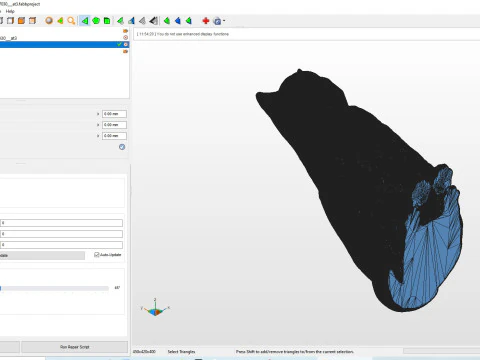480x360 pixels.
Task: Click the black triangle toolbar icon
Action: click(x=153, y=21)
